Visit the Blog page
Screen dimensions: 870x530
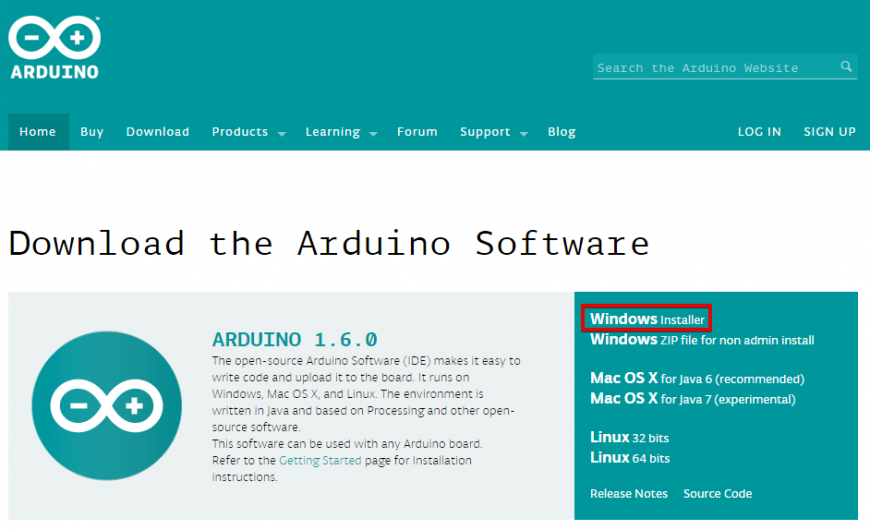point(562,132)
